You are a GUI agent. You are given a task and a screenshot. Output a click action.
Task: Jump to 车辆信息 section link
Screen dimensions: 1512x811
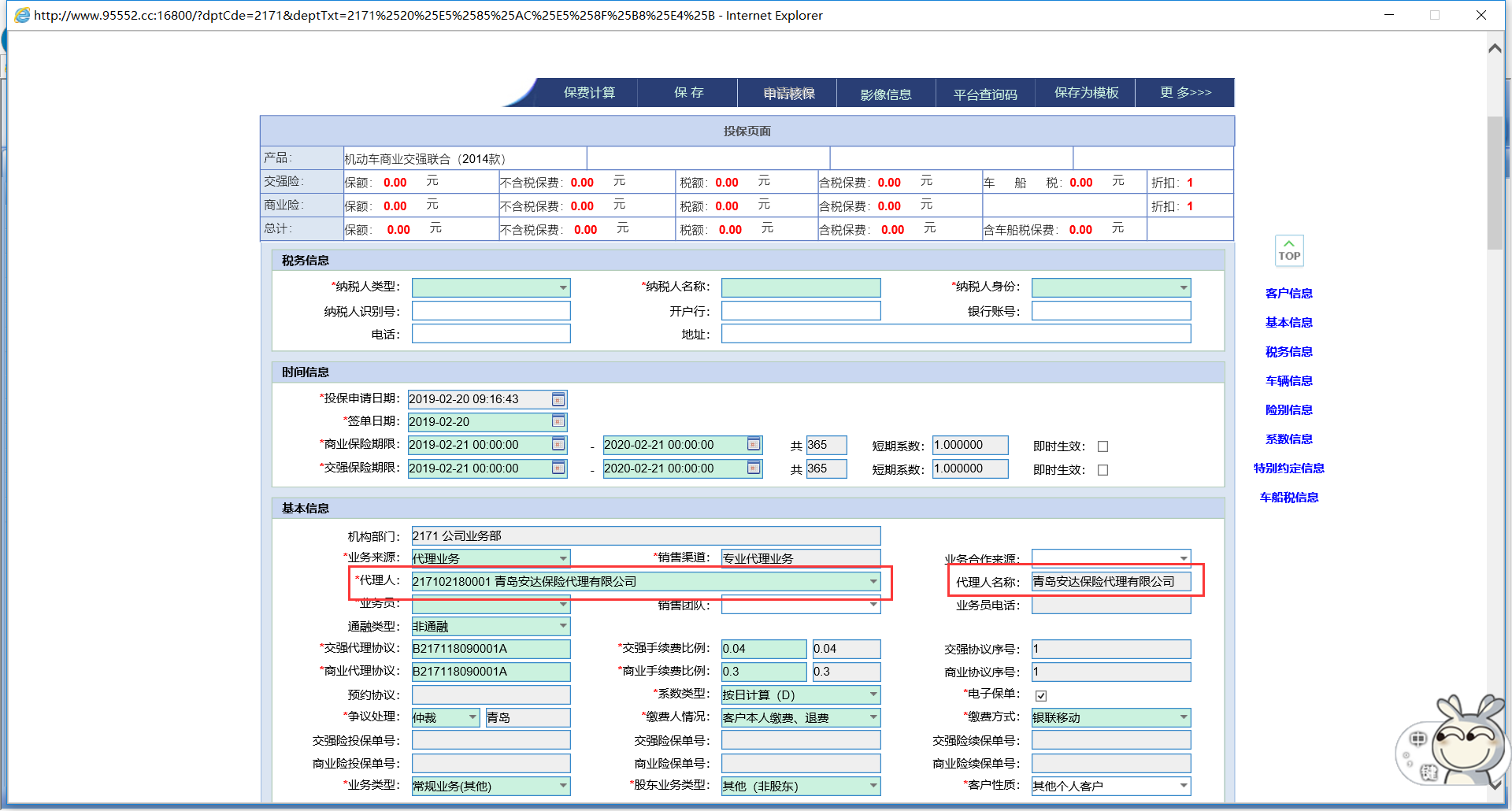tap(1288, 381)
